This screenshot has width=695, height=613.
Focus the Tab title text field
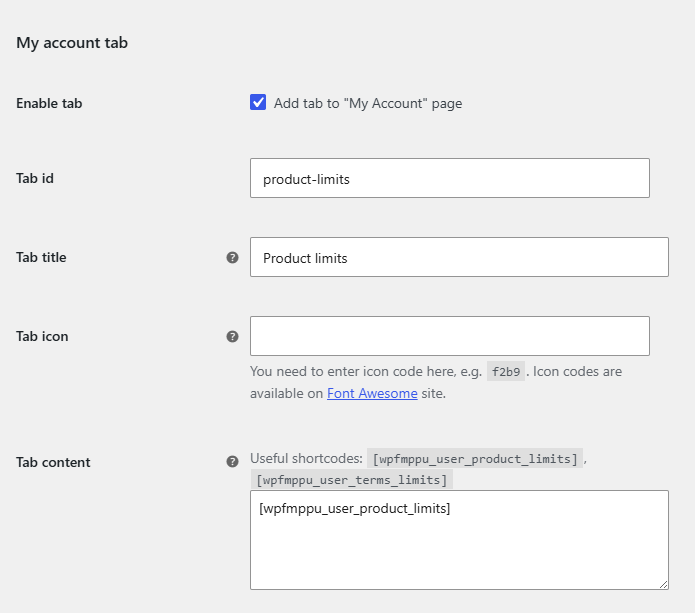click(459, 257)
